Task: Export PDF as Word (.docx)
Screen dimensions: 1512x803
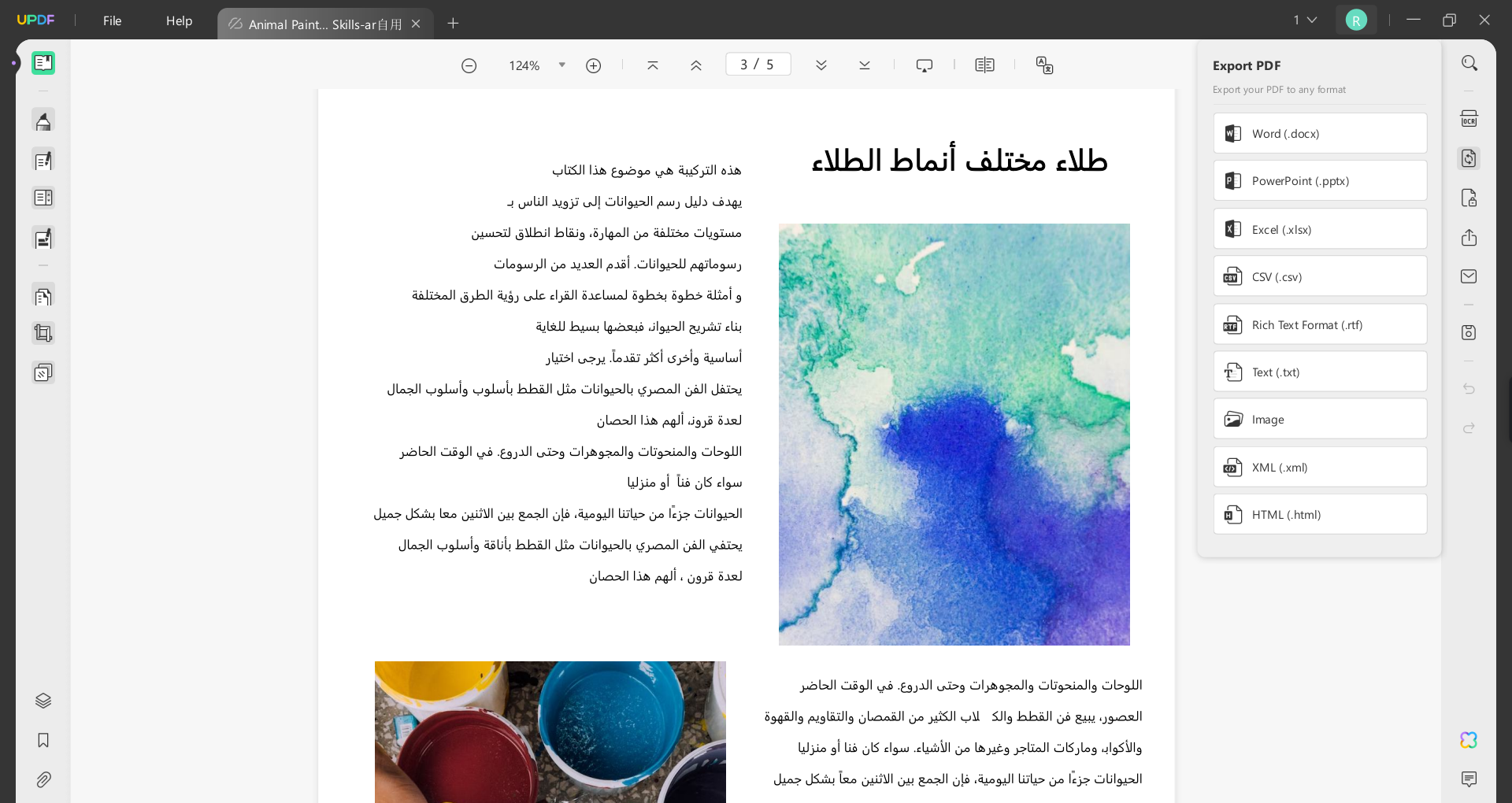Action: 1320,134
